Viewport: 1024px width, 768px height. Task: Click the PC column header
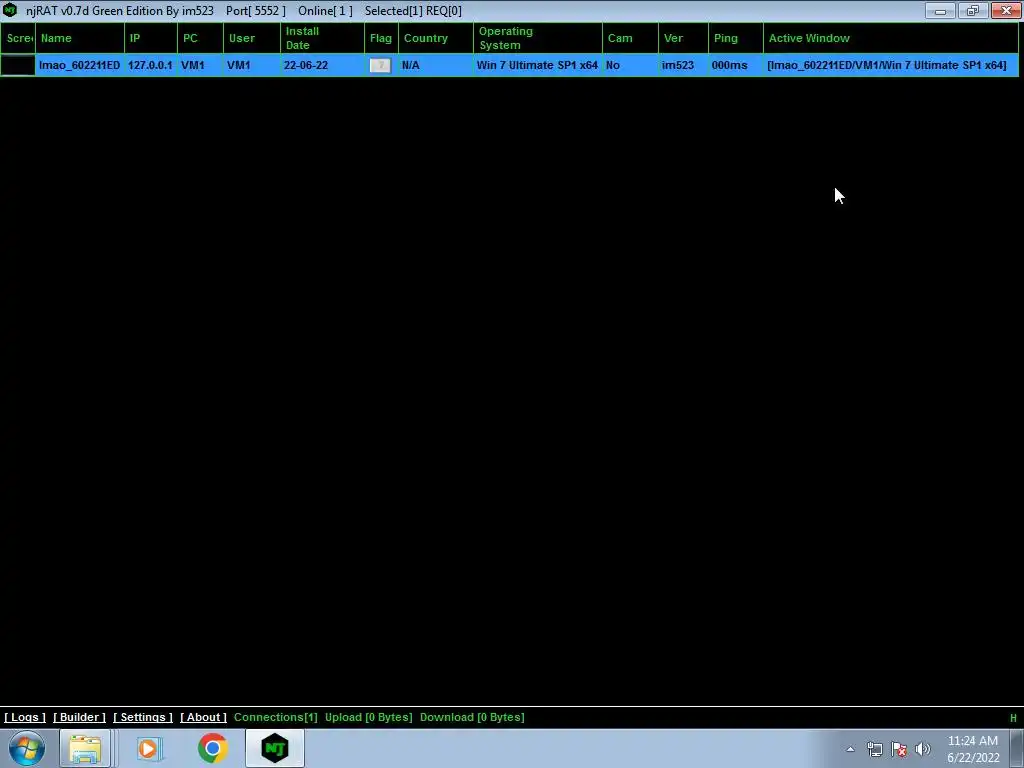click(200, 38)
